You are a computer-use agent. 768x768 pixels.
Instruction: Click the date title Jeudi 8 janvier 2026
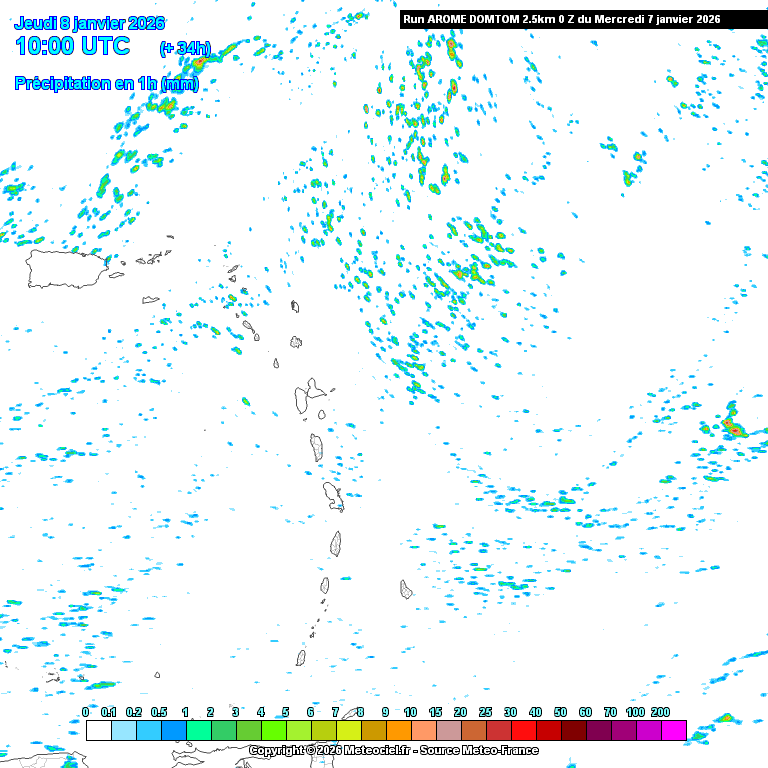tap(90, 23)
